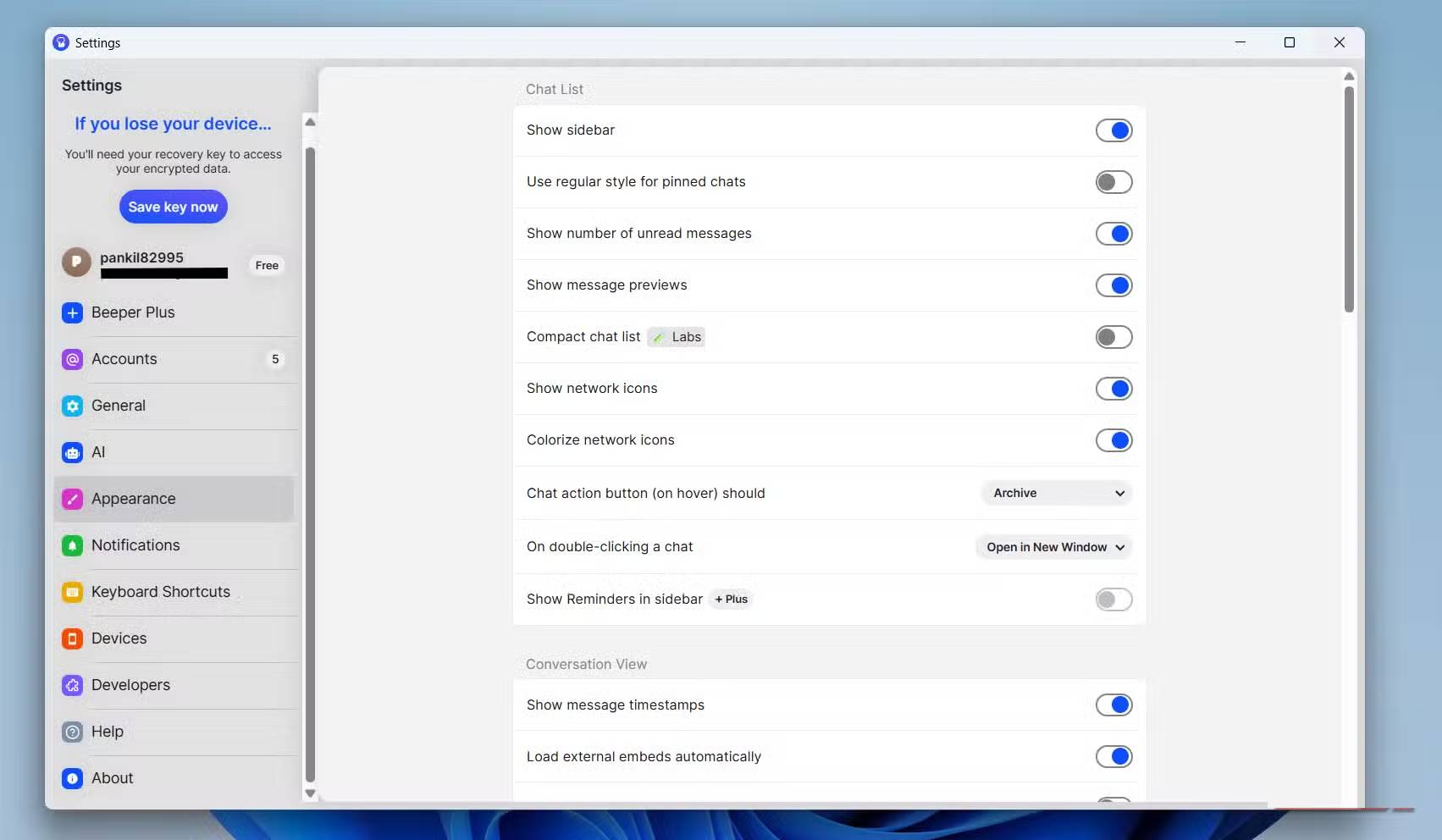Toggle Colorize network icons switch

[x=1113, y=440]
